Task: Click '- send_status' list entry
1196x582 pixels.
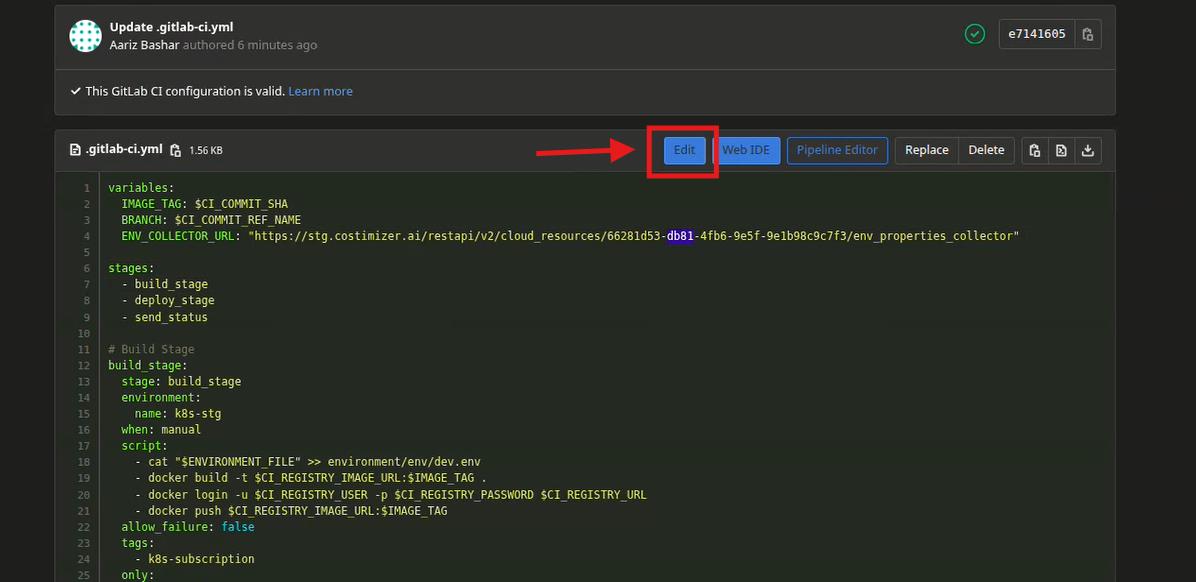Action: coord(165,317)
